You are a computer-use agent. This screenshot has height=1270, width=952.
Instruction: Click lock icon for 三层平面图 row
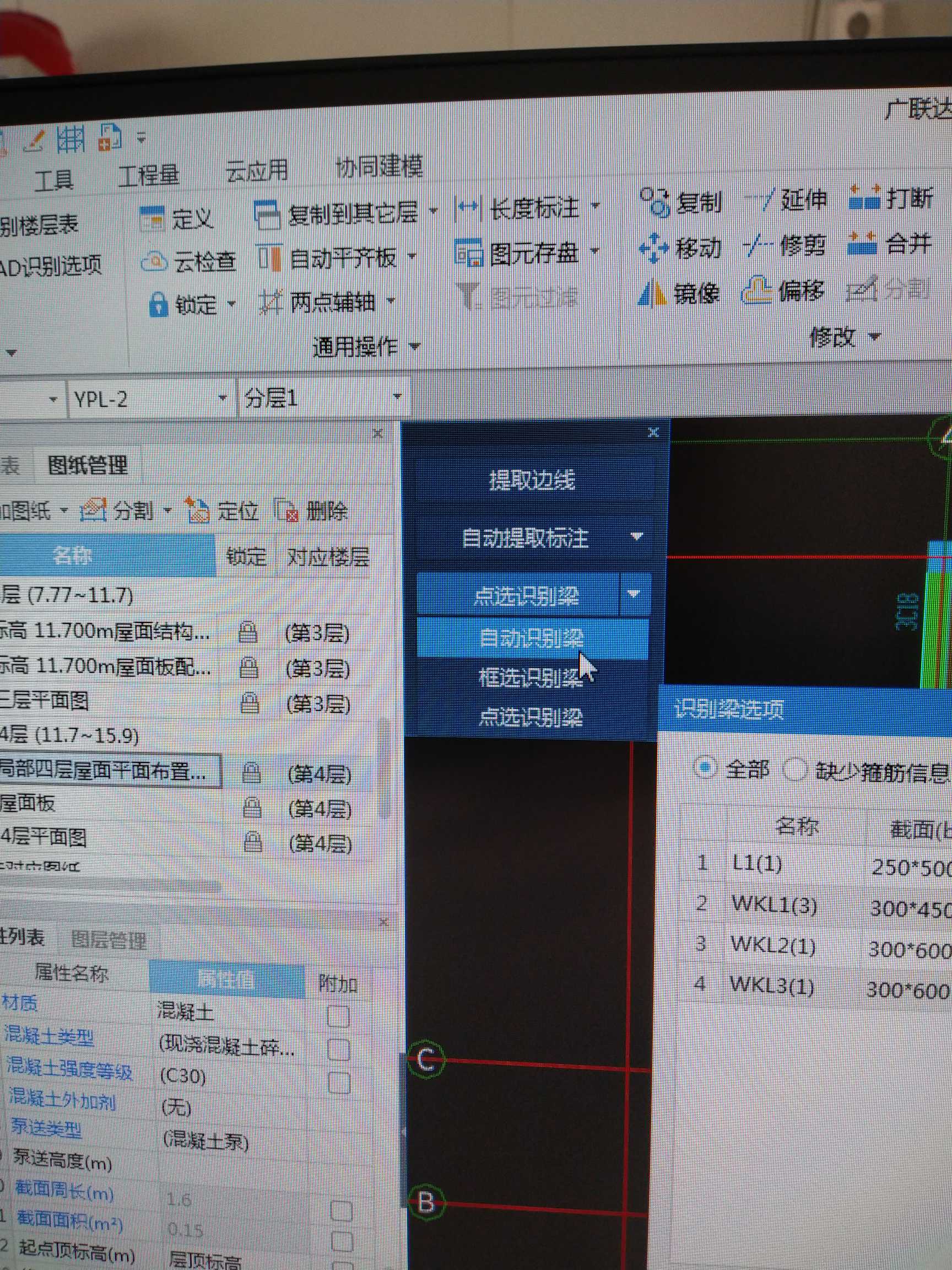click(x=249, y=703)
